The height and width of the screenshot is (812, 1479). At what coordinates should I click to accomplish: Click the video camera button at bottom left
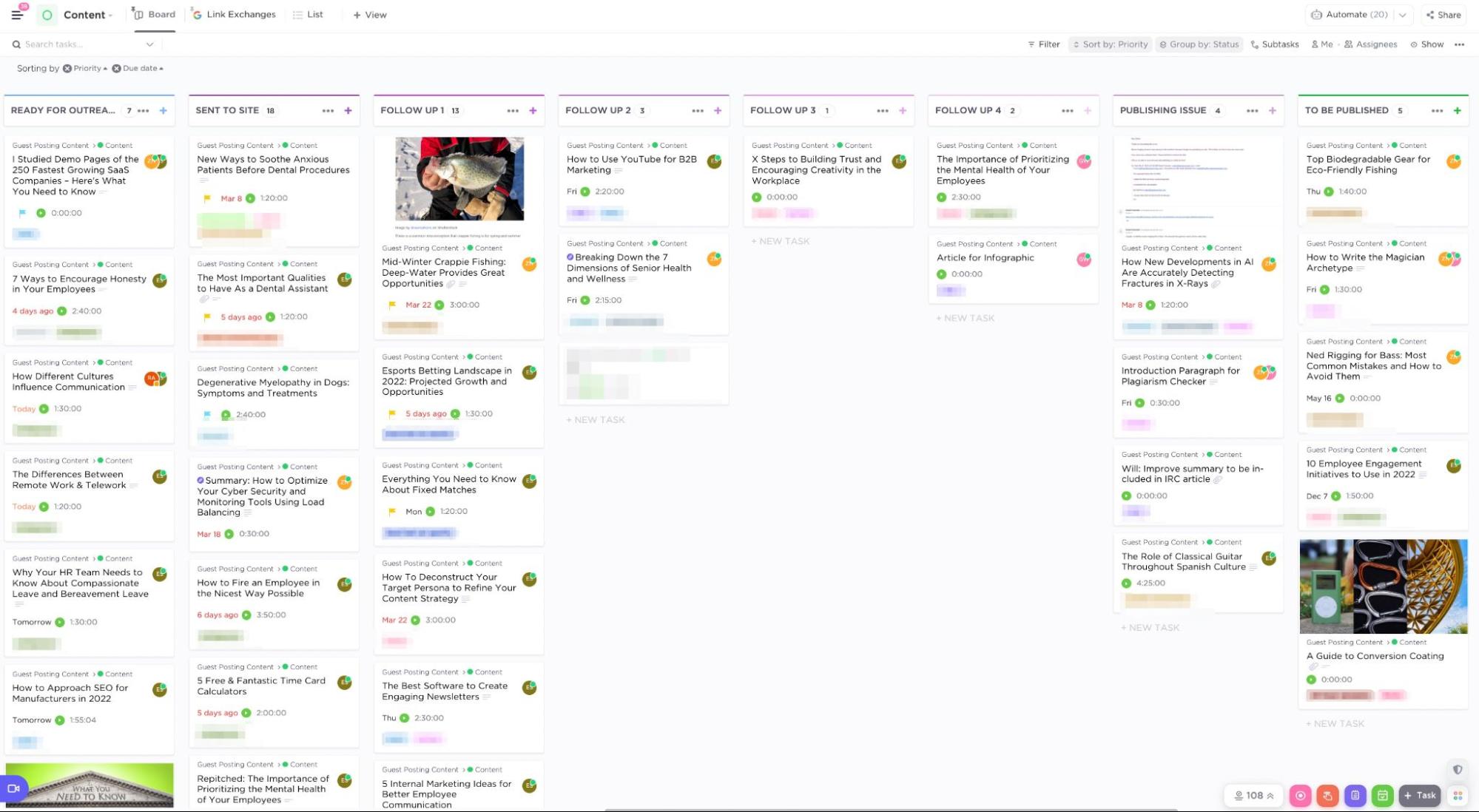point(13,788)
